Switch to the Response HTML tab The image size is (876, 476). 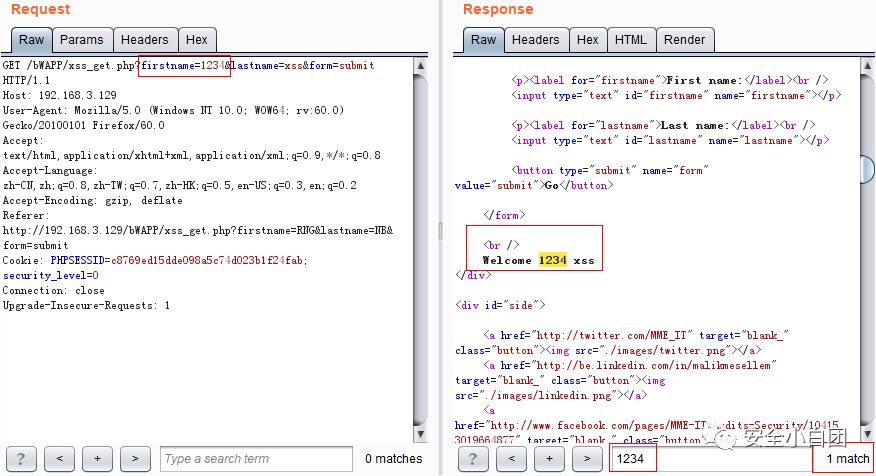tap(631, 40)
